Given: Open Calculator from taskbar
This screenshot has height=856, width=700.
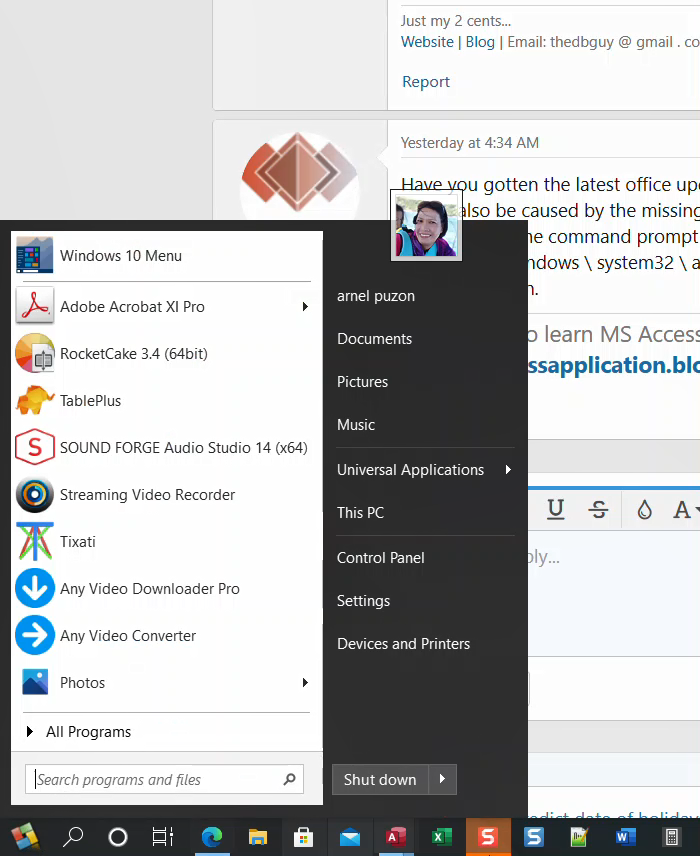Looking at the screenshot, I should click(672, 836).
